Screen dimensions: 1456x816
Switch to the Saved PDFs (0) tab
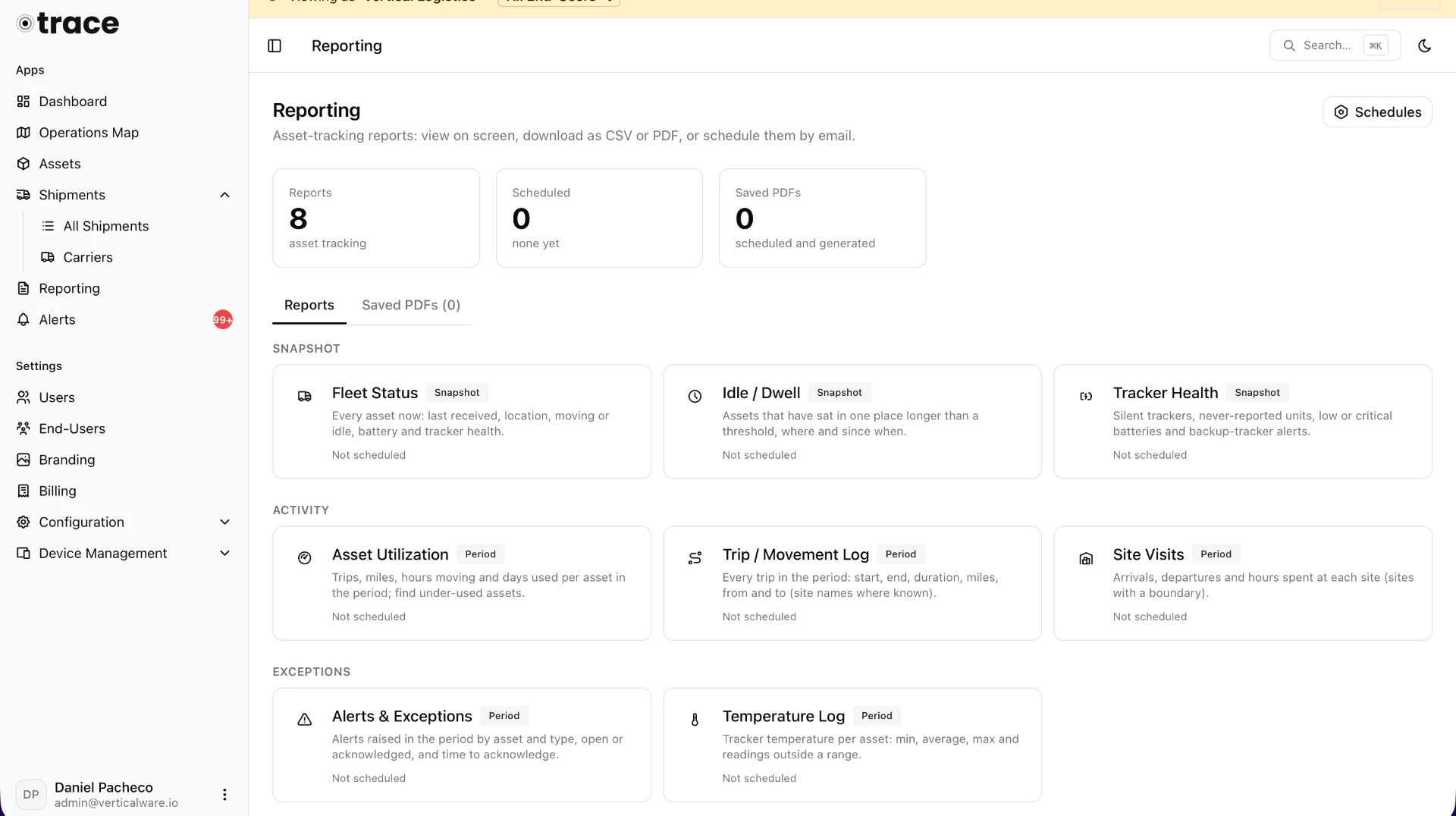click(x=411, y=305)
